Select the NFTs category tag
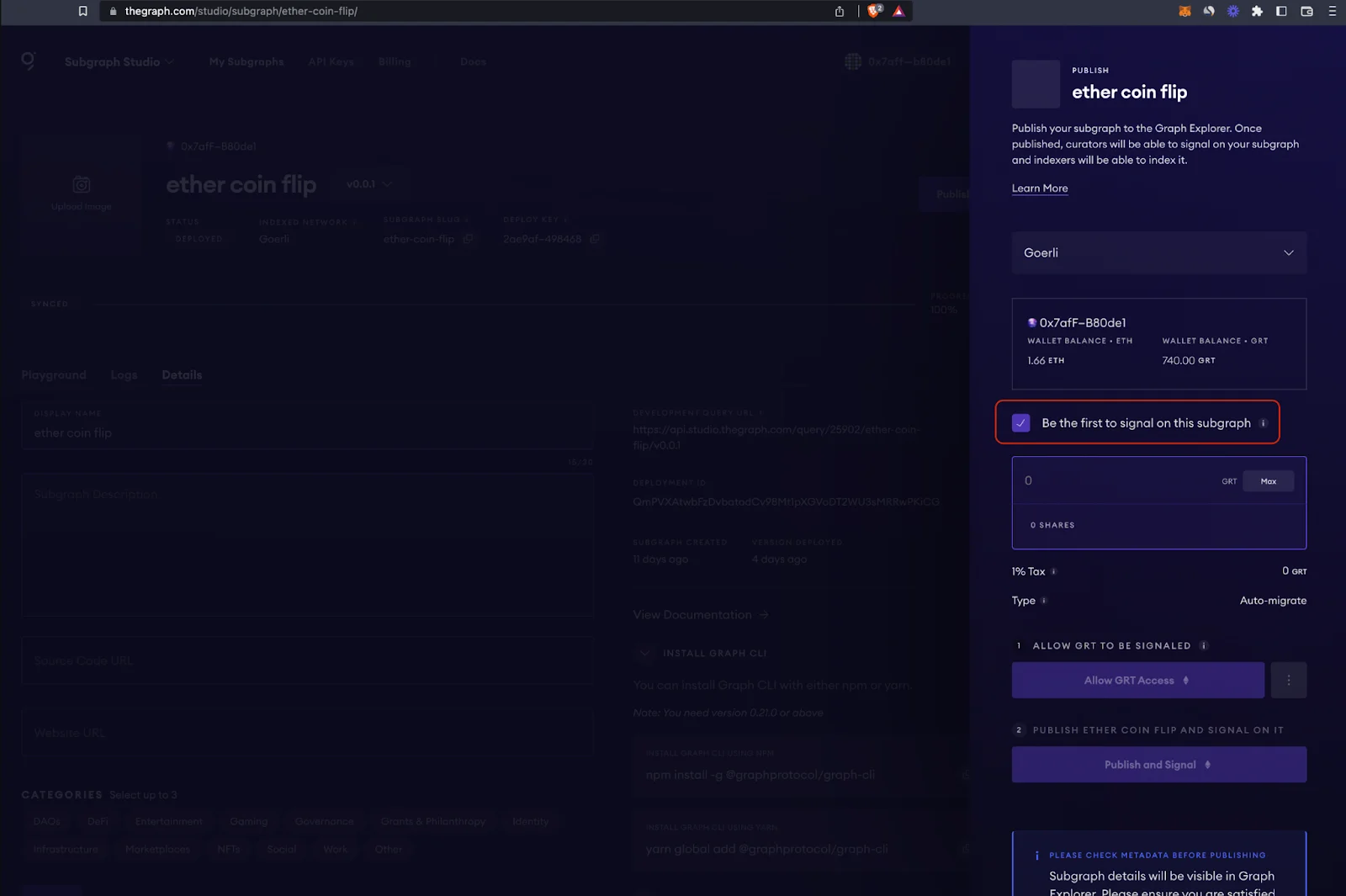Viewport: 1346px width, 896px height. 228,849
